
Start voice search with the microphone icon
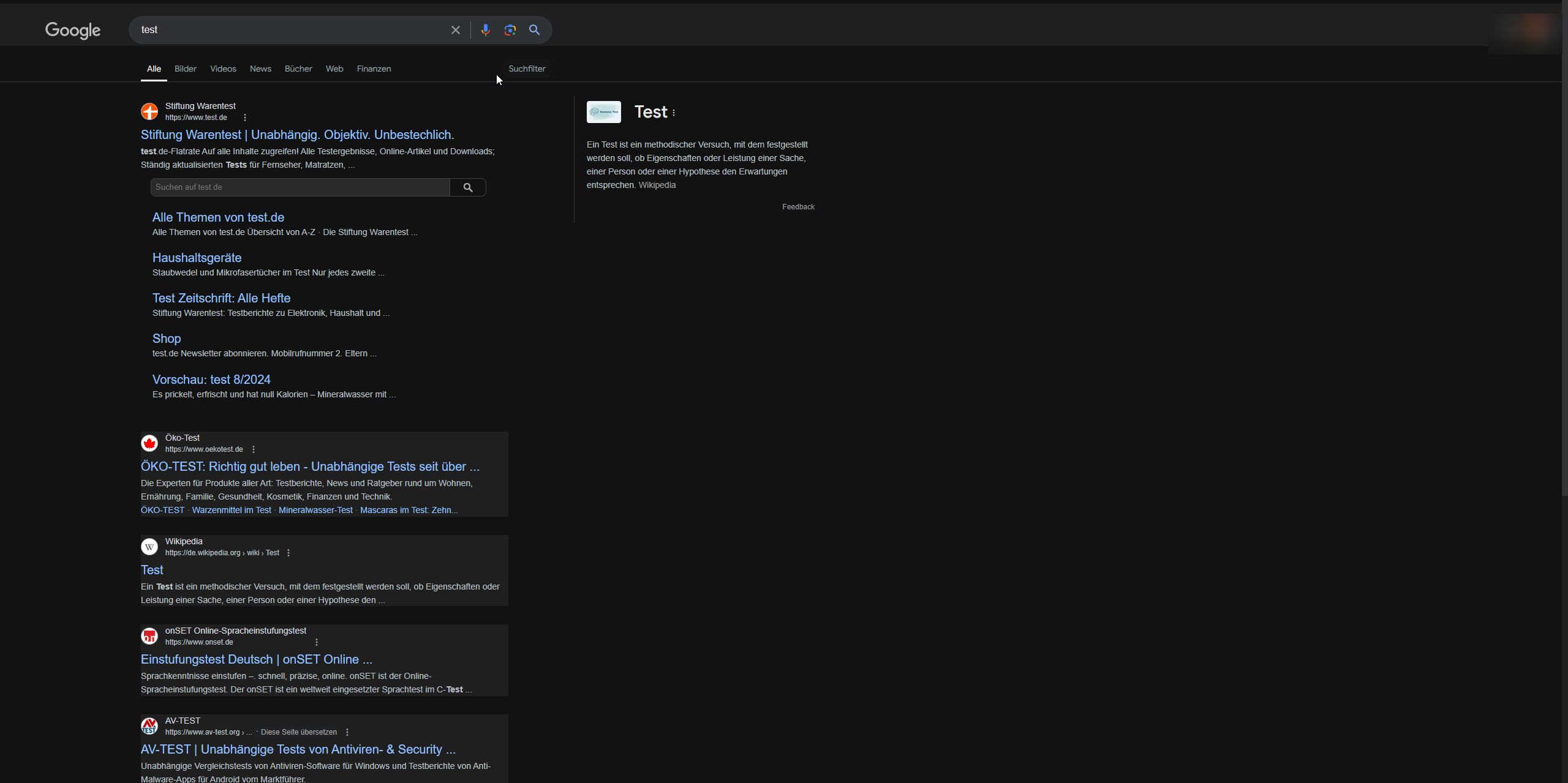tap(485, 30)
